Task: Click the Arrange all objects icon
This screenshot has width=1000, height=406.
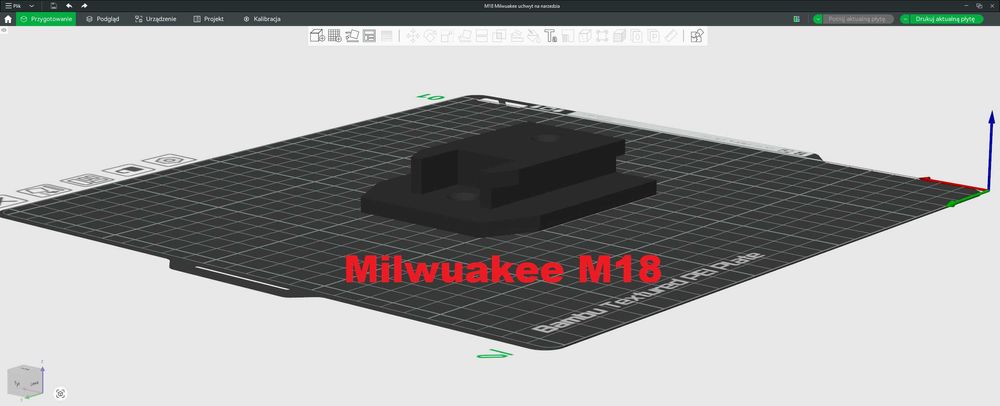Action: coord(369,36)
